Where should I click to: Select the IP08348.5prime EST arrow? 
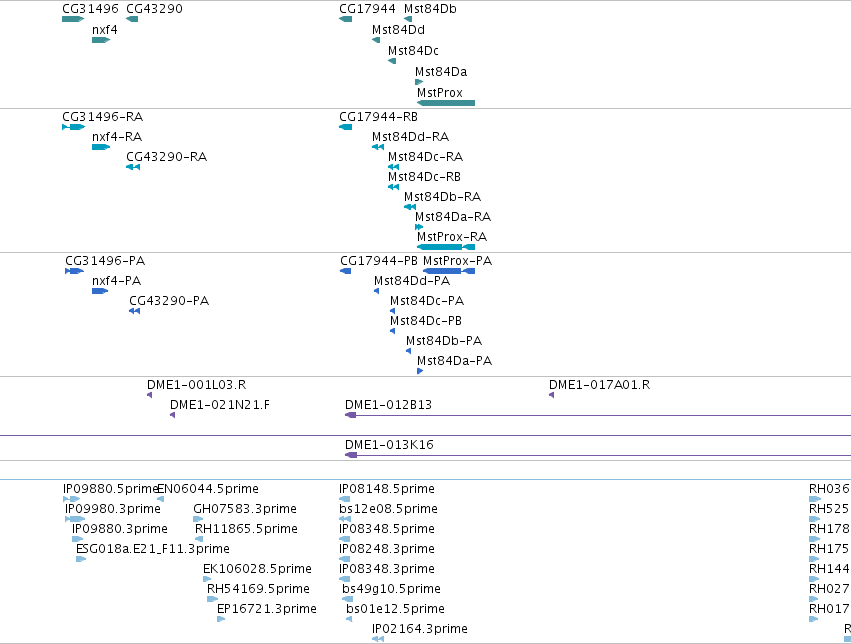tap(345, 539)
